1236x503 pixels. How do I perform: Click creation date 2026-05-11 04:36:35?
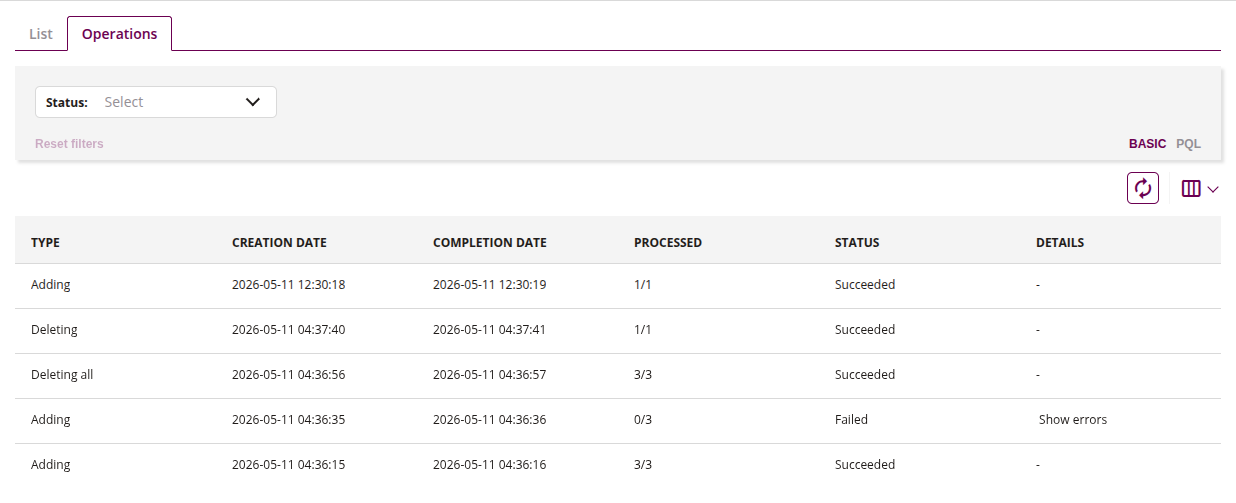288,420
